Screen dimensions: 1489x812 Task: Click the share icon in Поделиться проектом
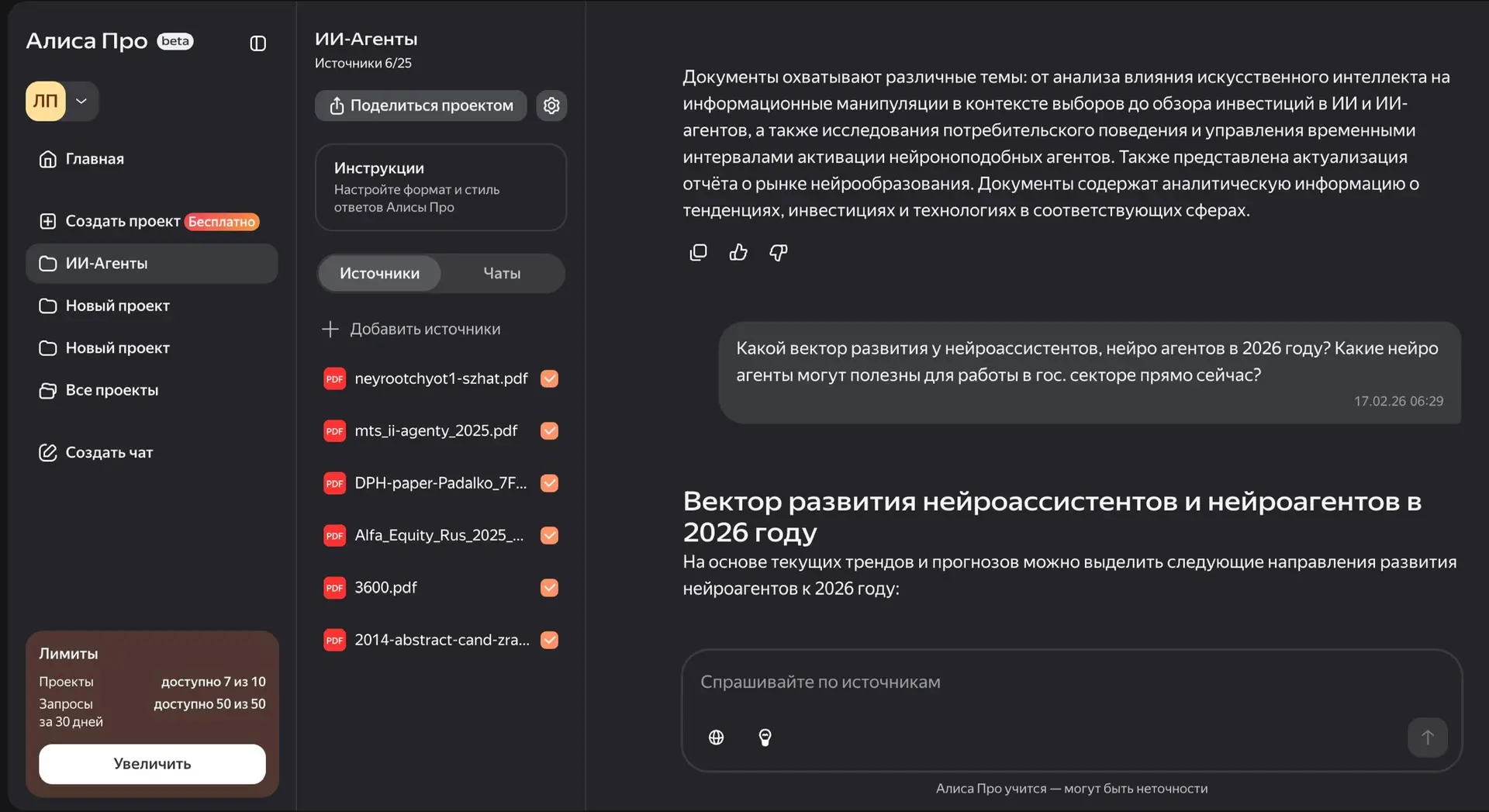(x=337, y=105)
